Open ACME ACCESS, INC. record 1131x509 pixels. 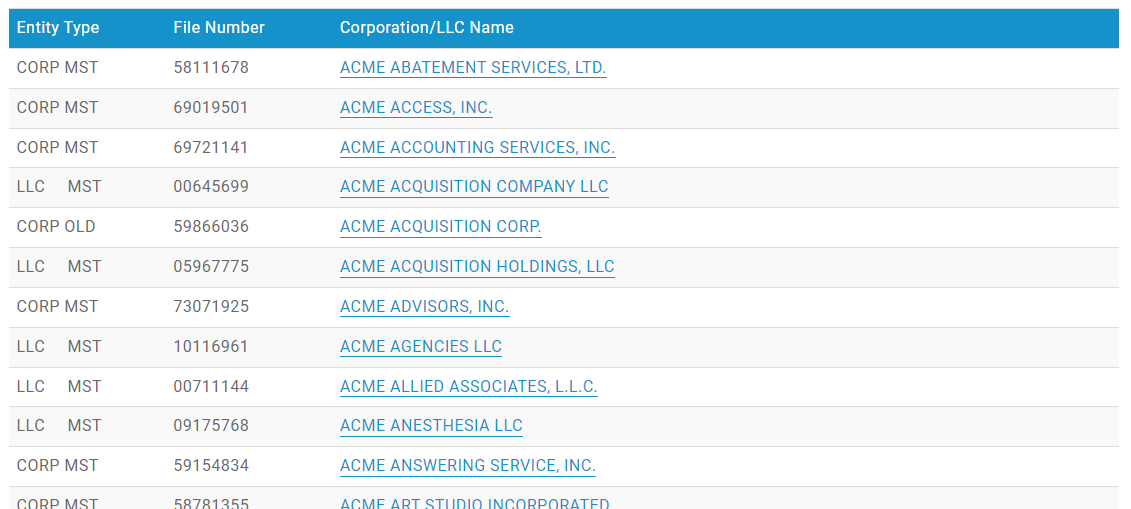tap(416, 108)
